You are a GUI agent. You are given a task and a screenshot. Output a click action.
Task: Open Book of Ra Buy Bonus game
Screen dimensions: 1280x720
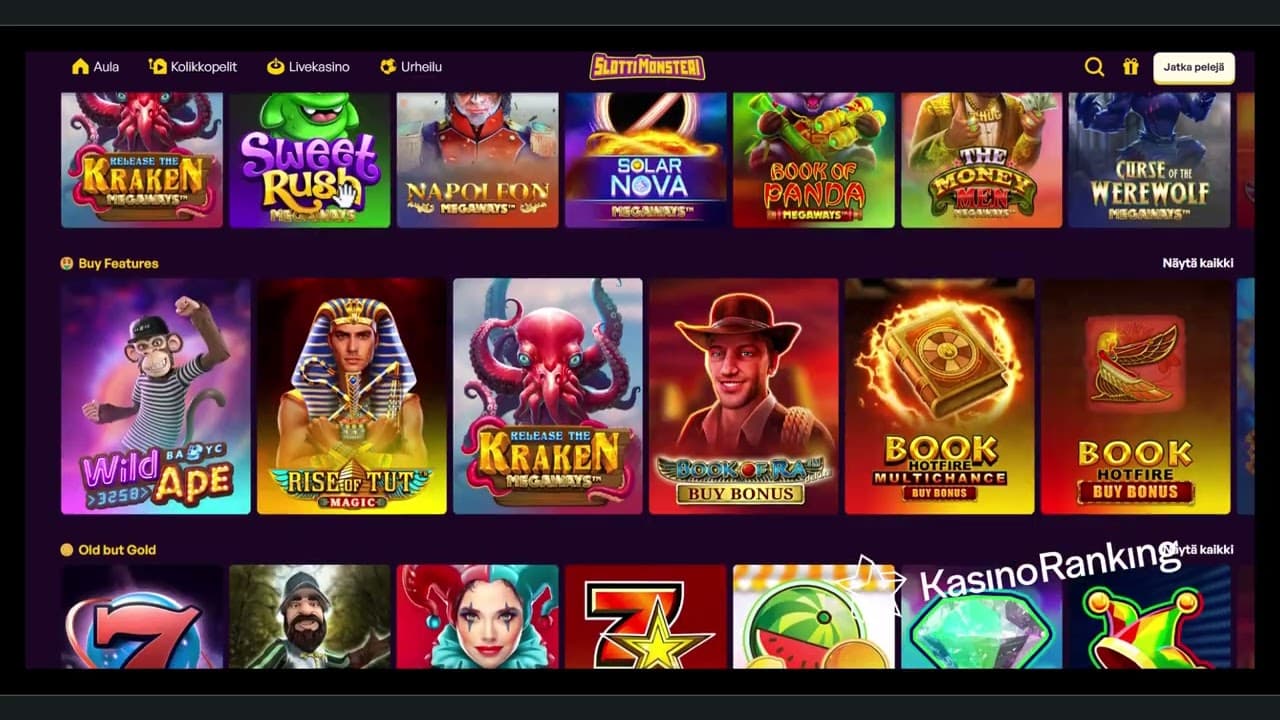[744, 396]
